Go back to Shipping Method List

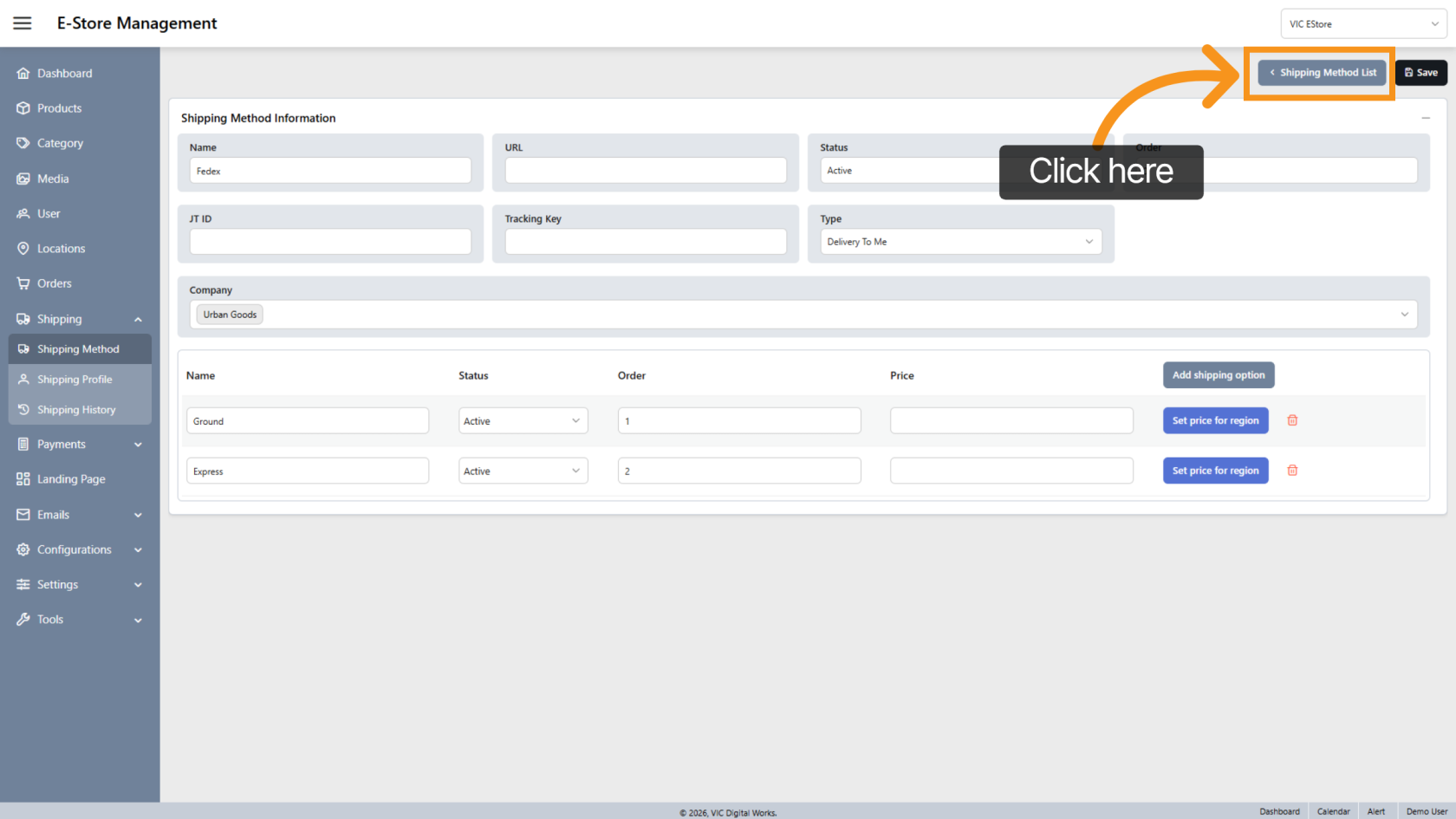click(x=1323, y=73)
